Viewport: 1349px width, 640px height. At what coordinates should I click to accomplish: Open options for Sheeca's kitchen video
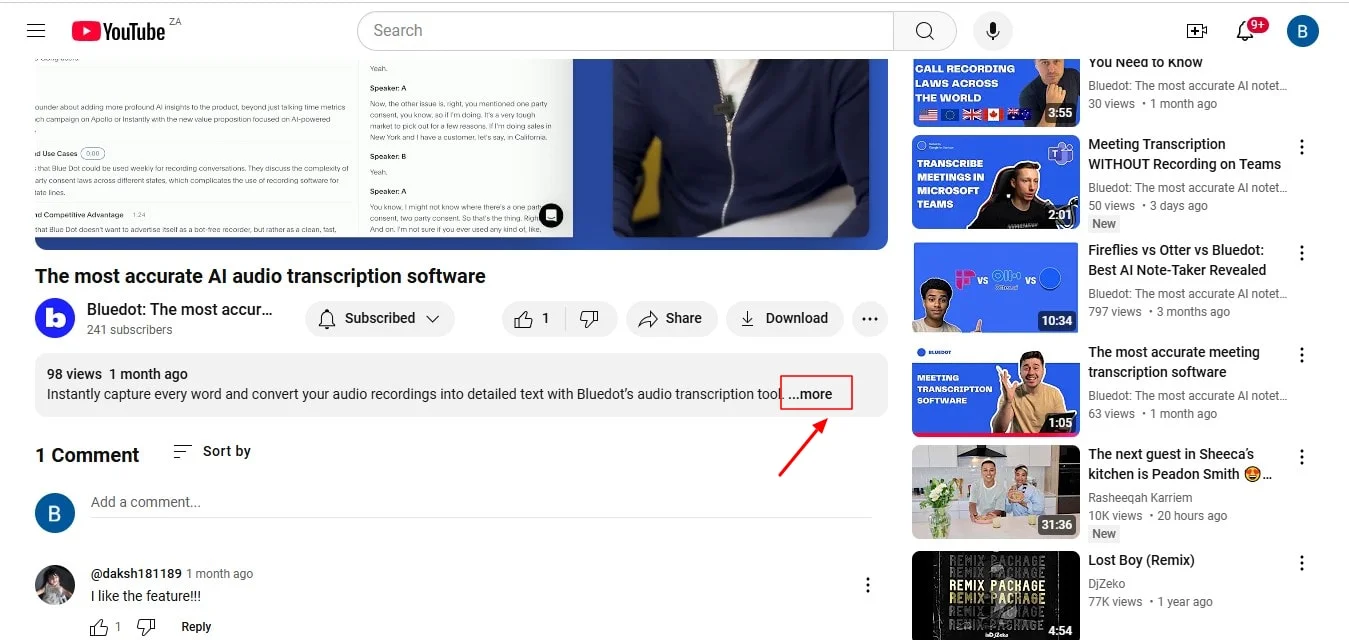[1302, 457]
